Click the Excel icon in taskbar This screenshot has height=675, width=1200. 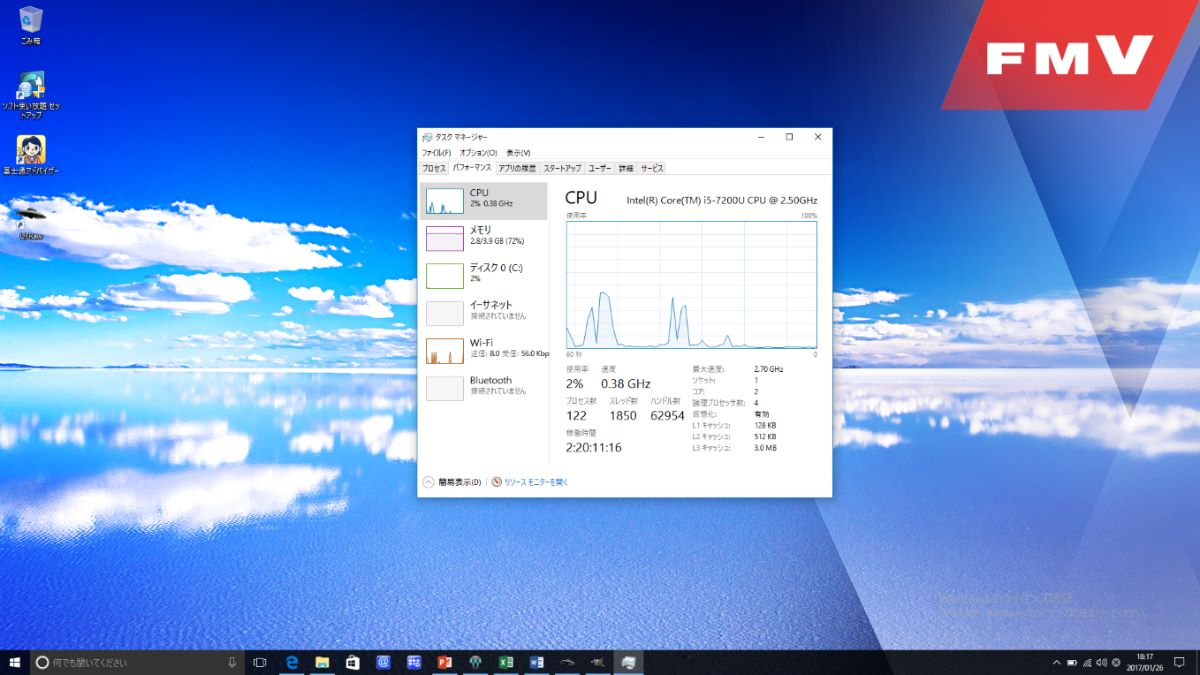(x=506, y=662)
